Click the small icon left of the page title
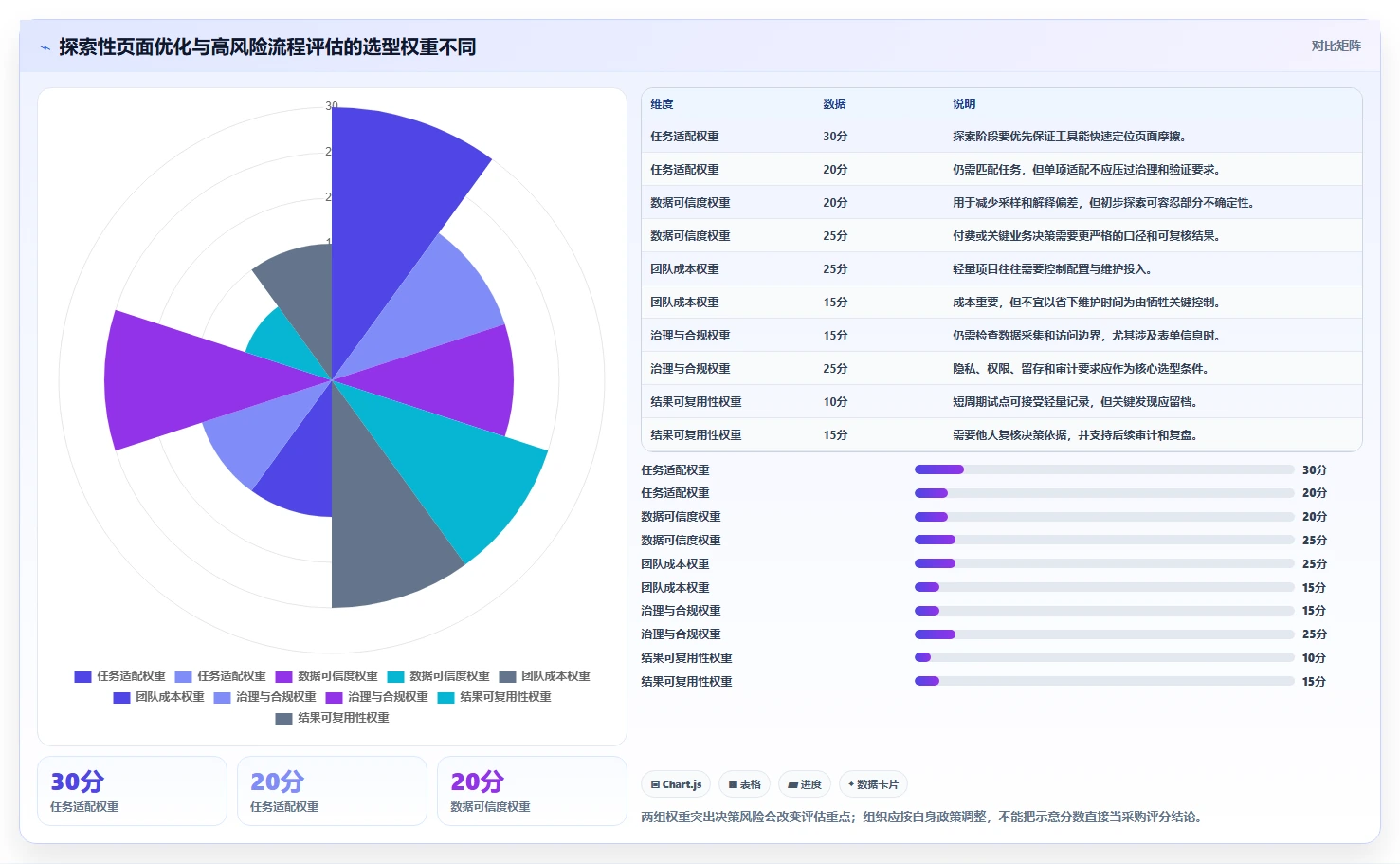 (x=45, y=47)
